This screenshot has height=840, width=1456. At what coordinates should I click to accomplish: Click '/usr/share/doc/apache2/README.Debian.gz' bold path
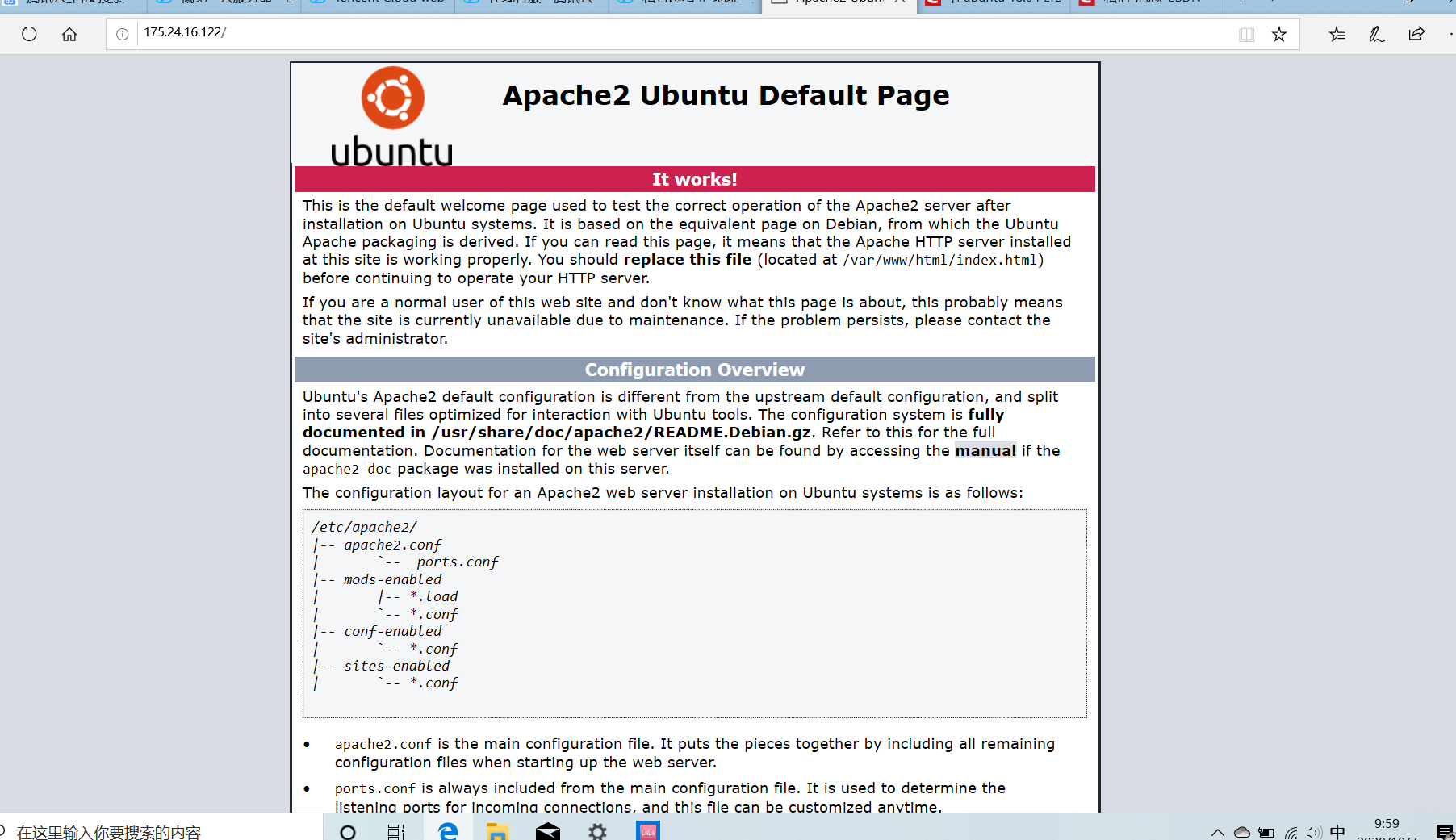[x=621, y=432]
